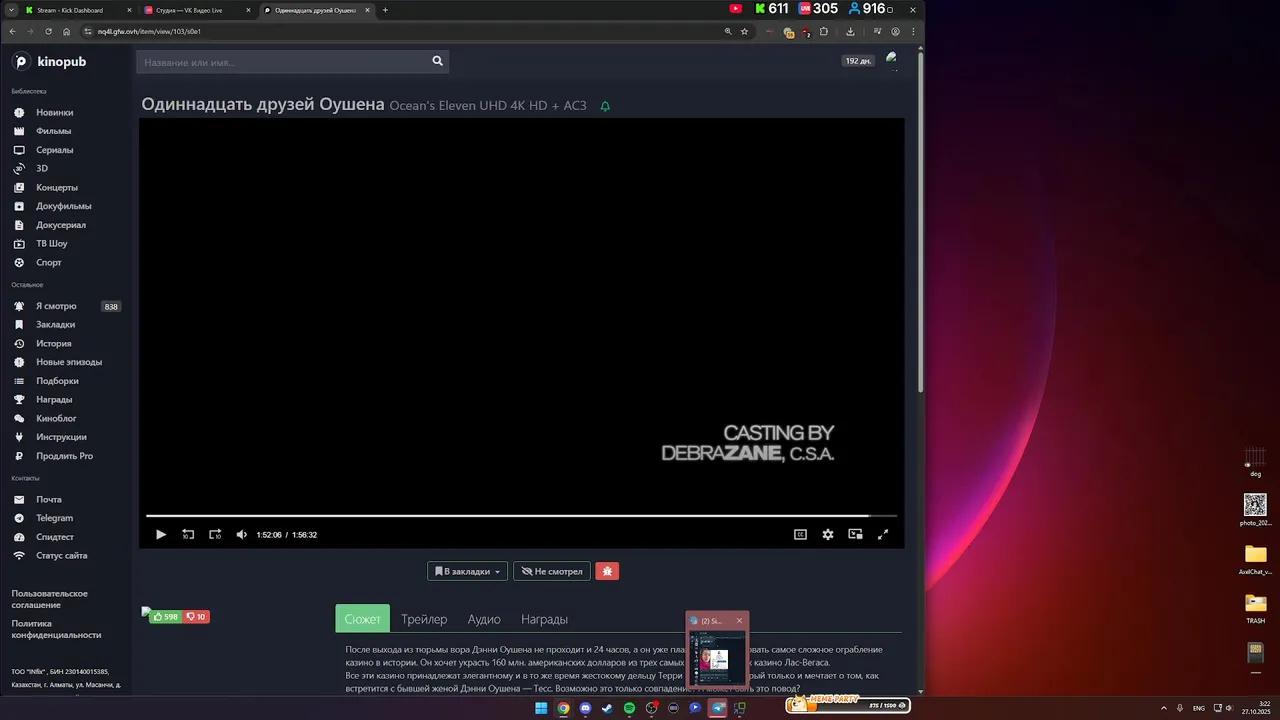1280x720 pixels.
Task: Mute the player volume
Action: click(x=241, y=535)
